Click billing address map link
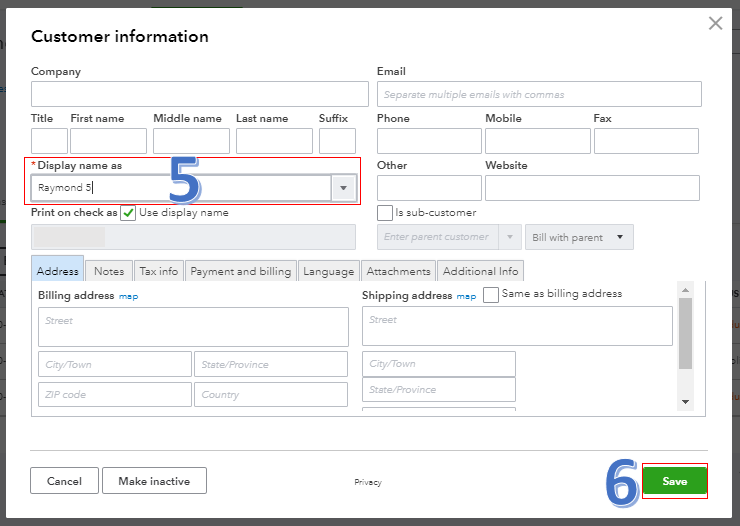 pyautogui.click(x=128, y=297)
